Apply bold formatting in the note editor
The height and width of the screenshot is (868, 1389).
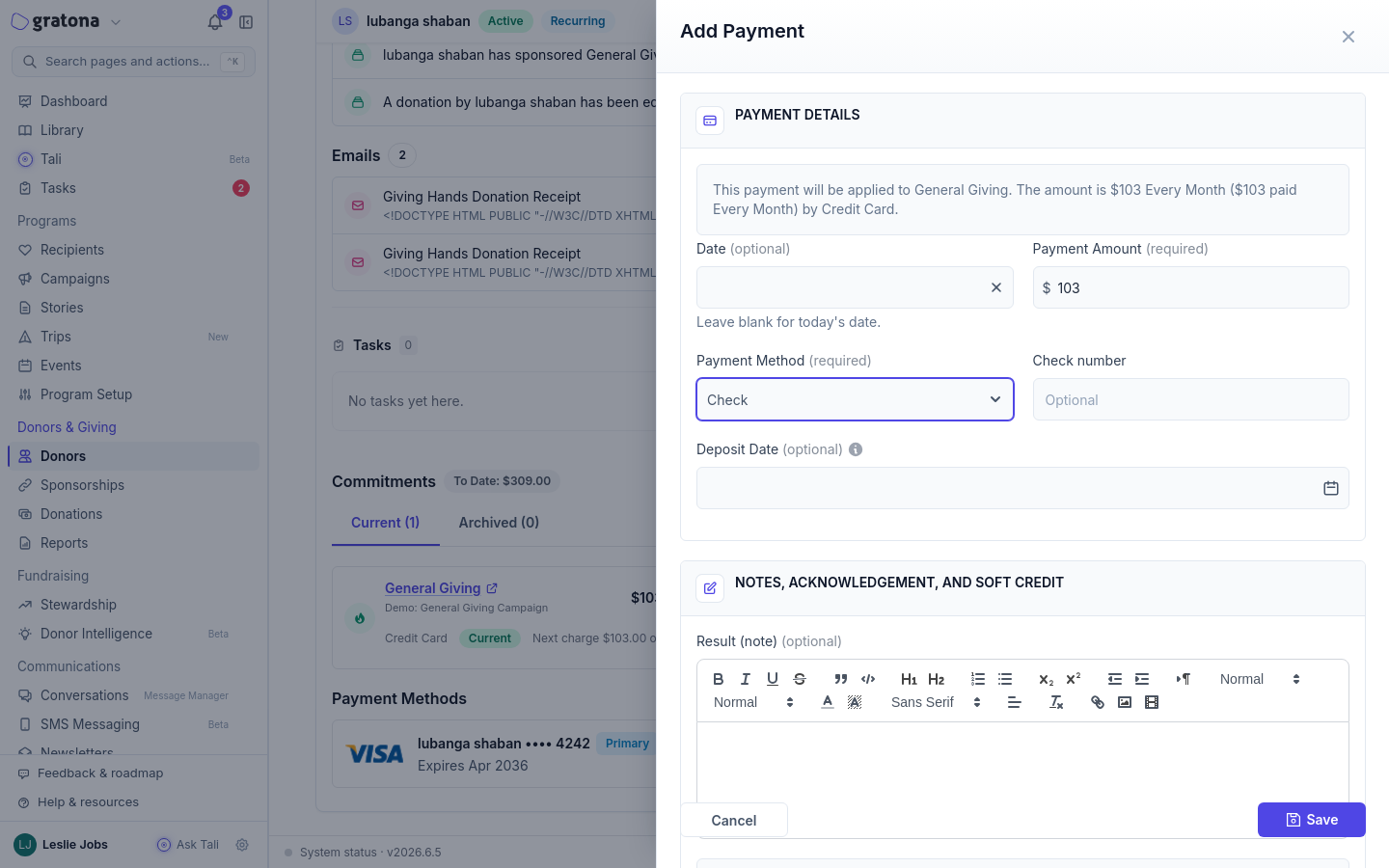click(718, 679)
